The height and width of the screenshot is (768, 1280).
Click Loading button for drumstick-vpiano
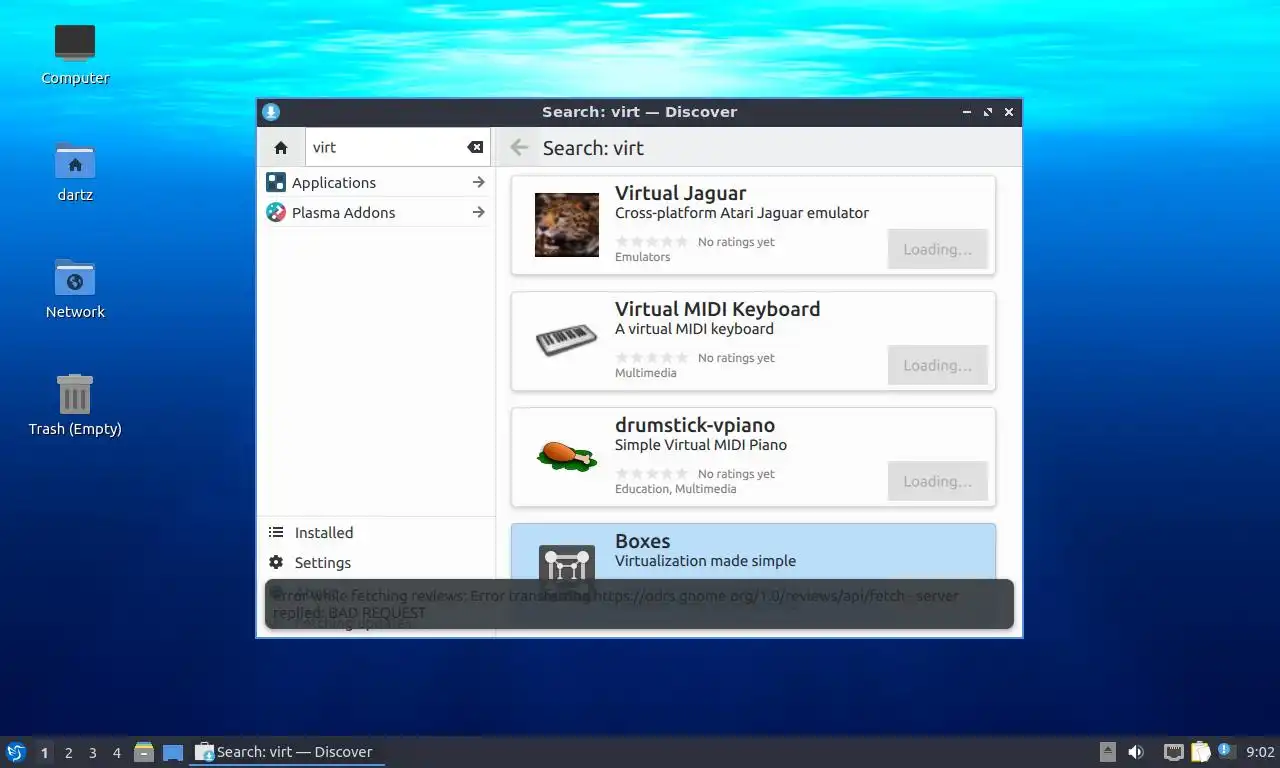coord(937,481)
